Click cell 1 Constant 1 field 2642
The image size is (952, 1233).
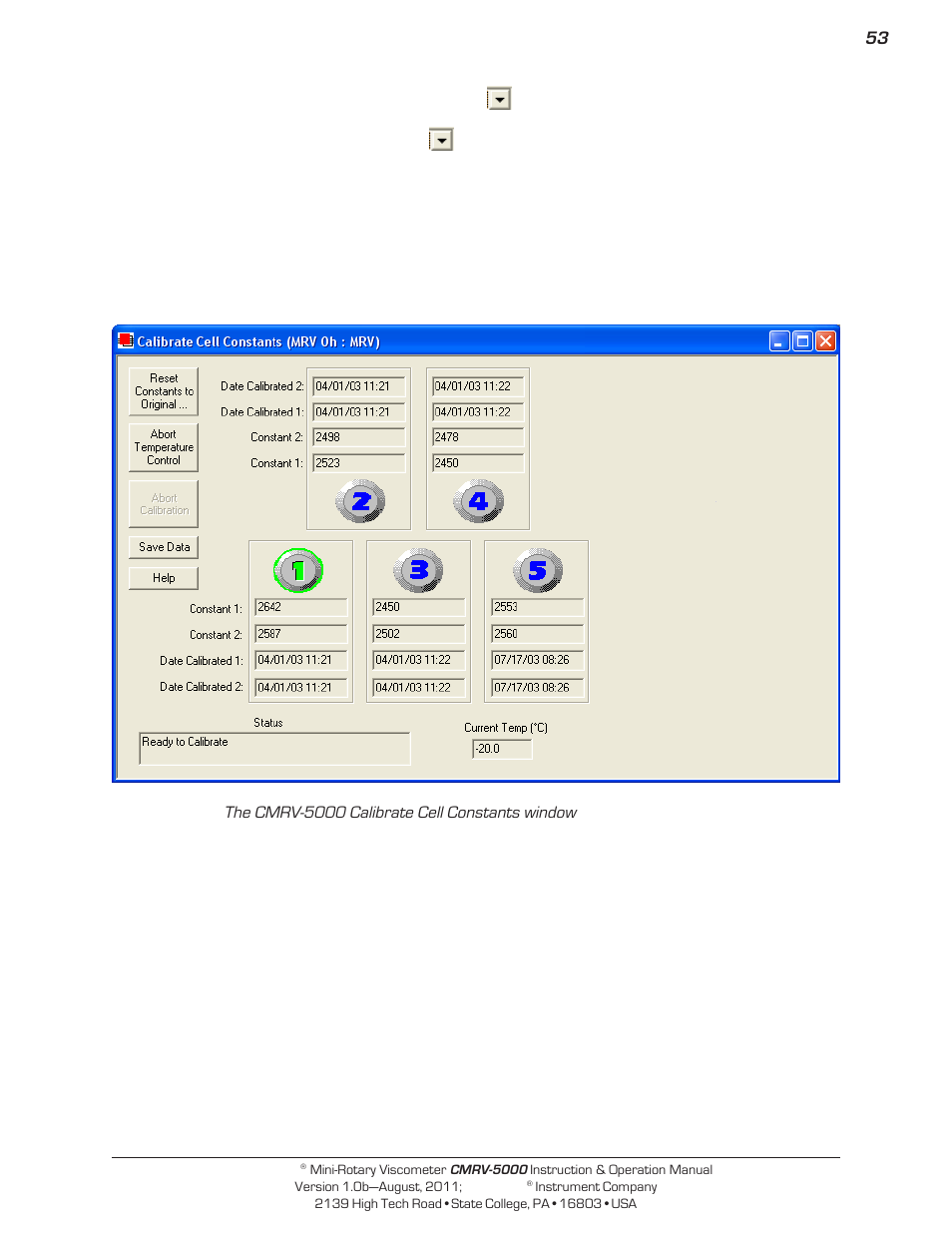tap(301, 607)
